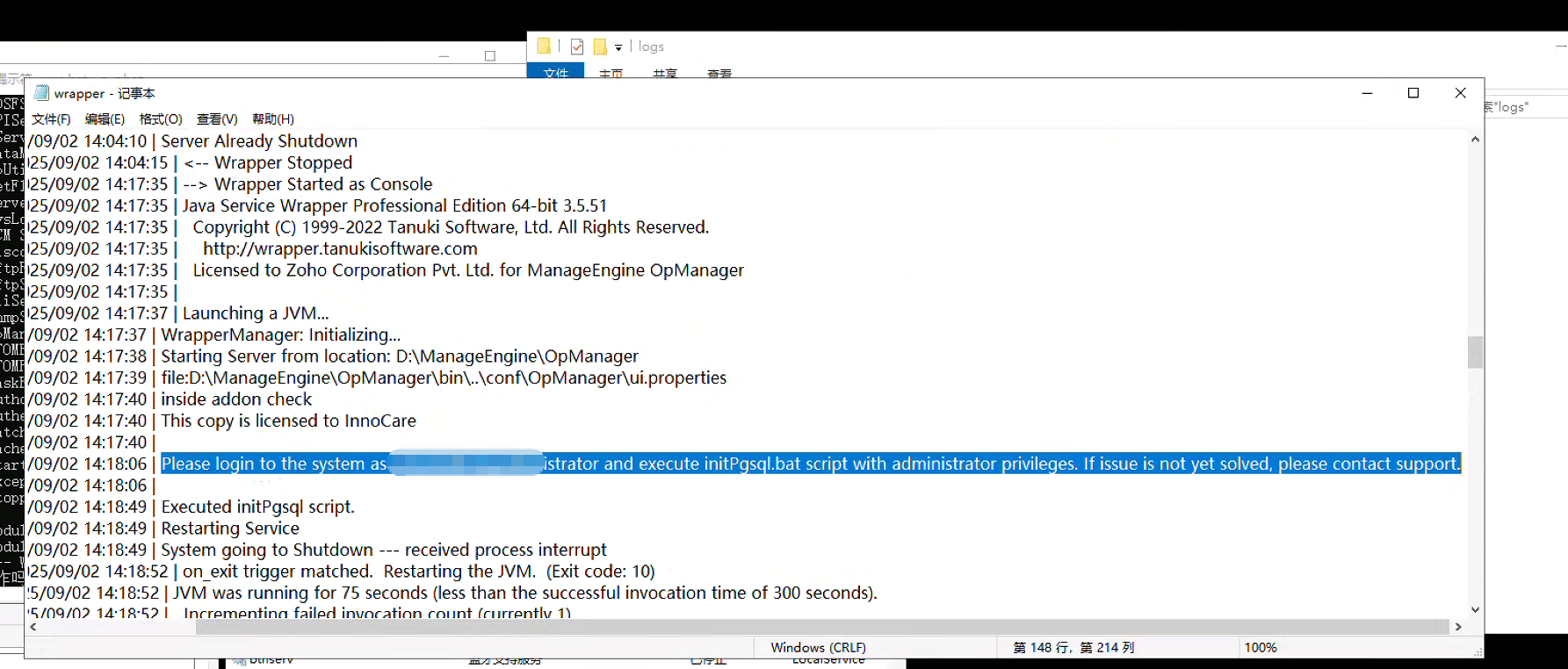Click the vertical scrollbar up arrow in Notepad
1568x669 pixels.
click(x=1475, y=140)
